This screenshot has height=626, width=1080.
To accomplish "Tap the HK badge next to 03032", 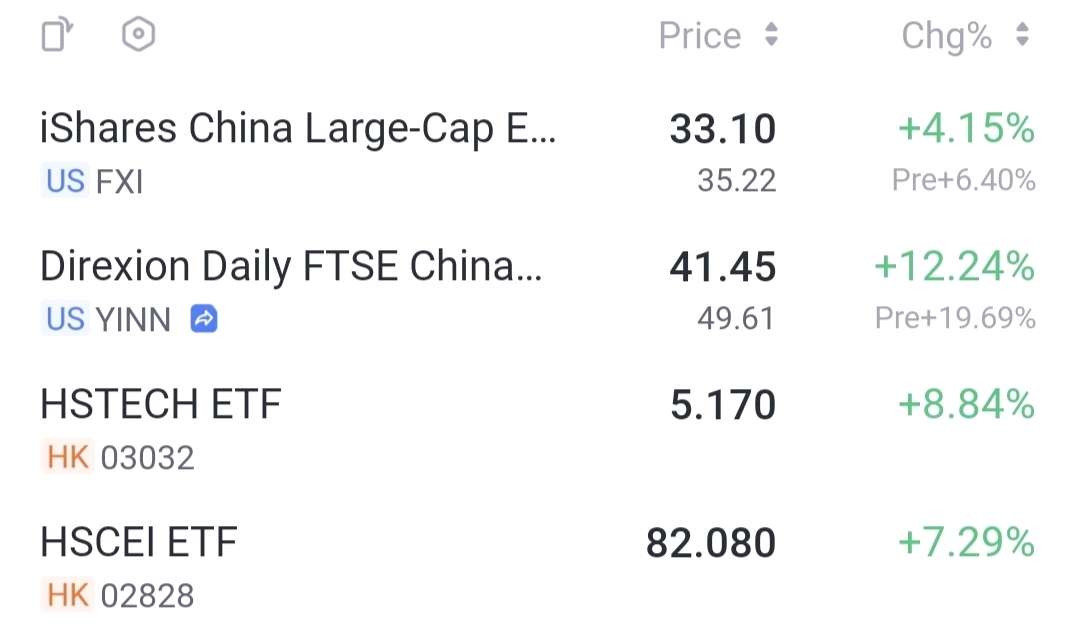I will 67,457.
